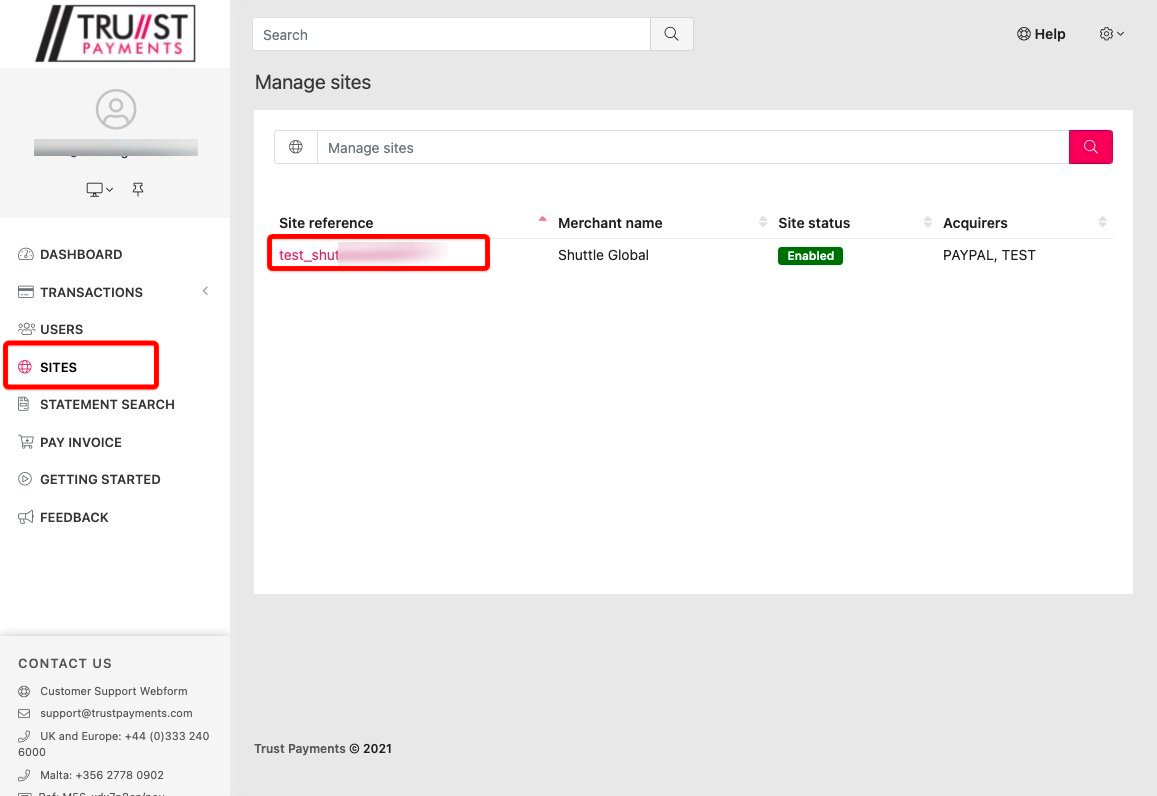
Task: Open the Users menu item
Action: [61, 329]
